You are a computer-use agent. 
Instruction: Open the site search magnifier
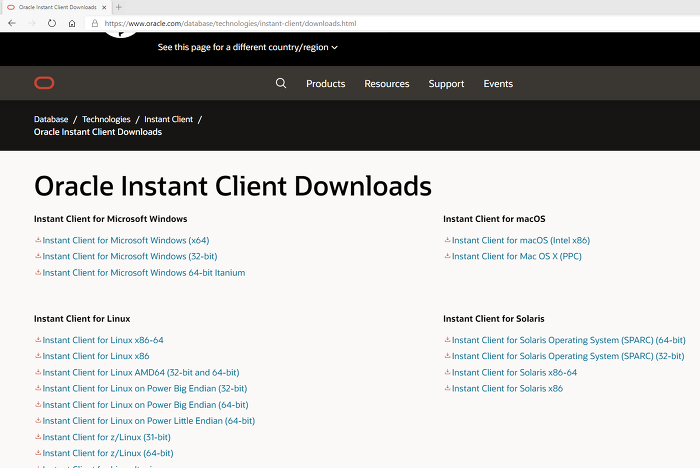pyautogui.click(x=281, y=83)
